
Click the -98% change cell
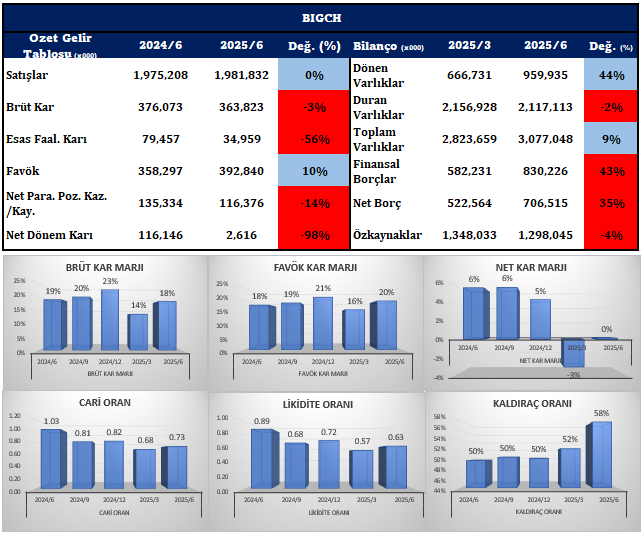point(314,234)
